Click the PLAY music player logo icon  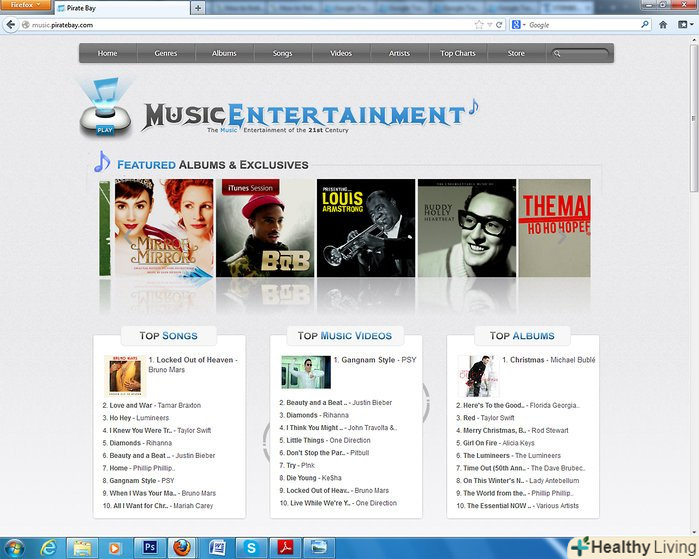point(105,109)
